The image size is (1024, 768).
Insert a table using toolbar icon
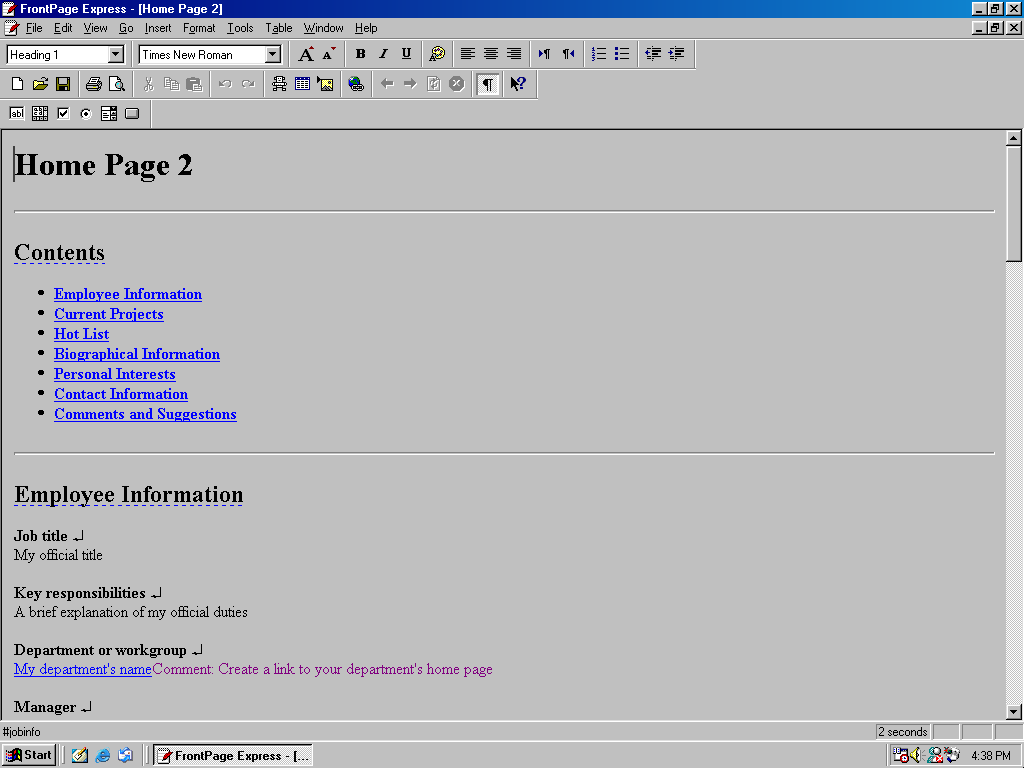[x=302, y=84]
